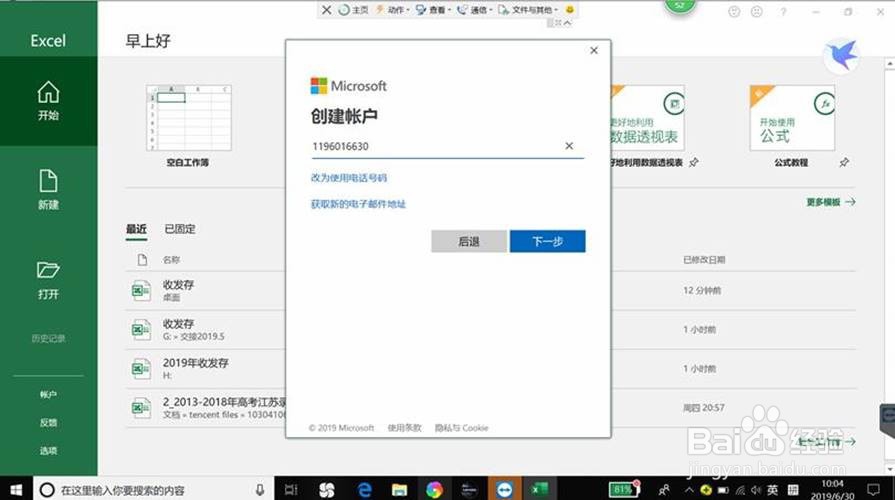Switch to the 已固定 pinned tab
Viewport: 895px width, 500px height.
(180, 229)
